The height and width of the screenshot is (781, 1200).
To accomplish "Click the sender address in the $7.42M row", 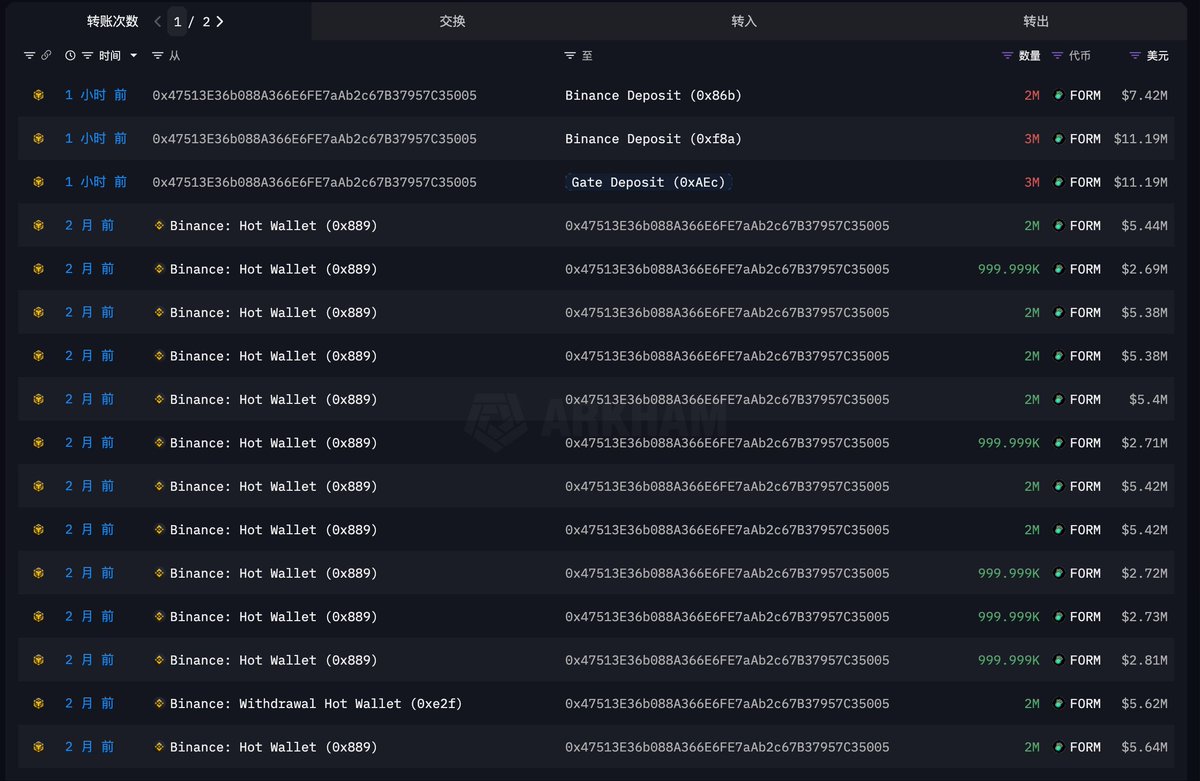I will 314,95.
